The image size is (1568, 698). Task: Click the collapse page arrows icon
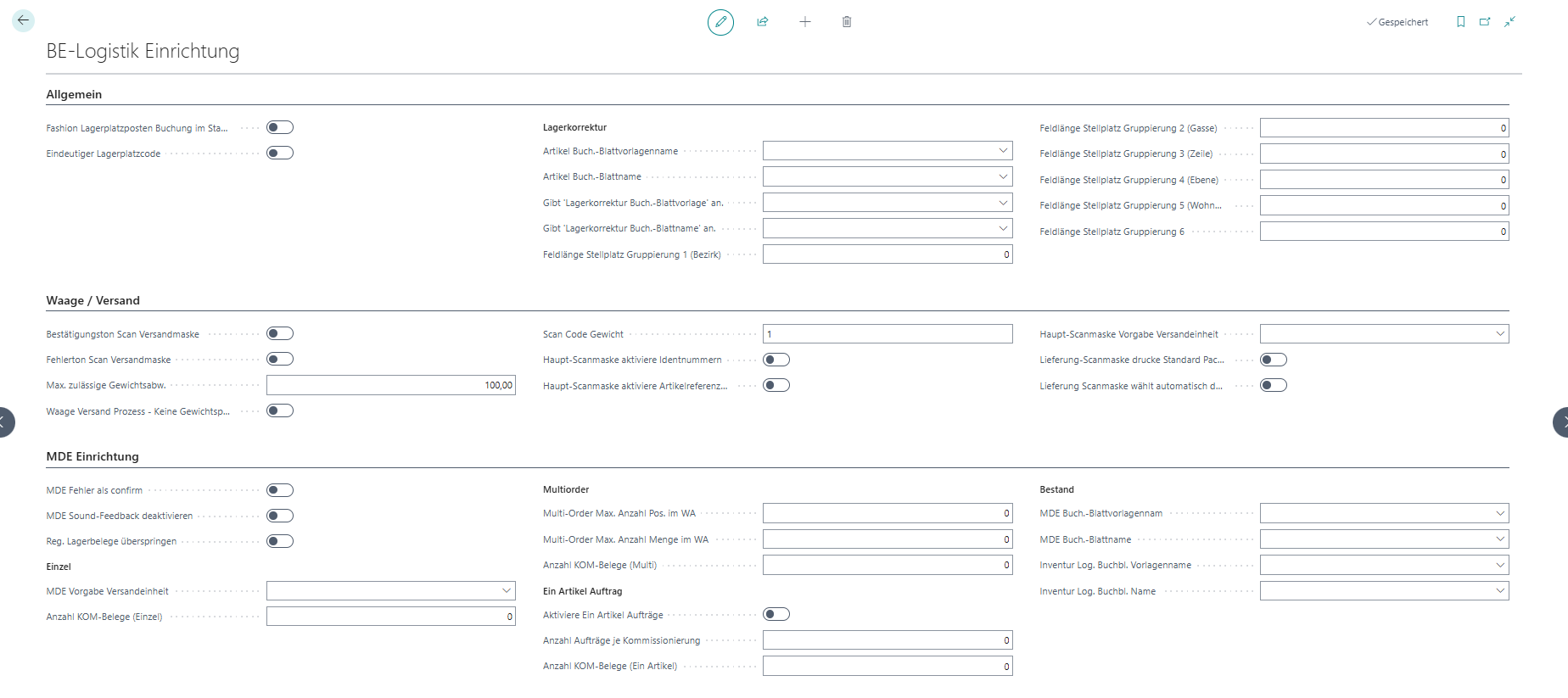point(1509,22)
